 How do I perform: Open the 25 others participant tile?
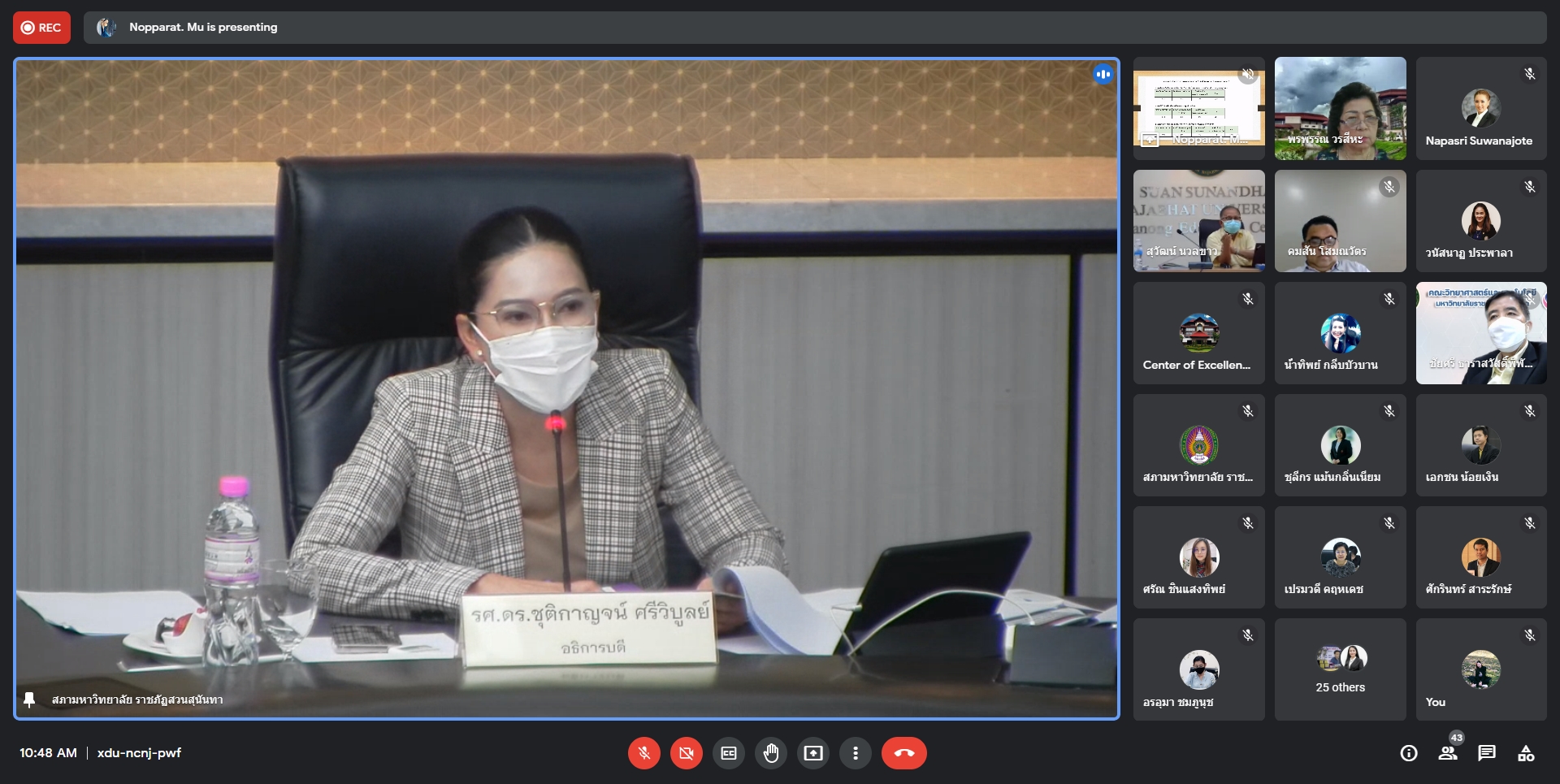[1340, 669]
